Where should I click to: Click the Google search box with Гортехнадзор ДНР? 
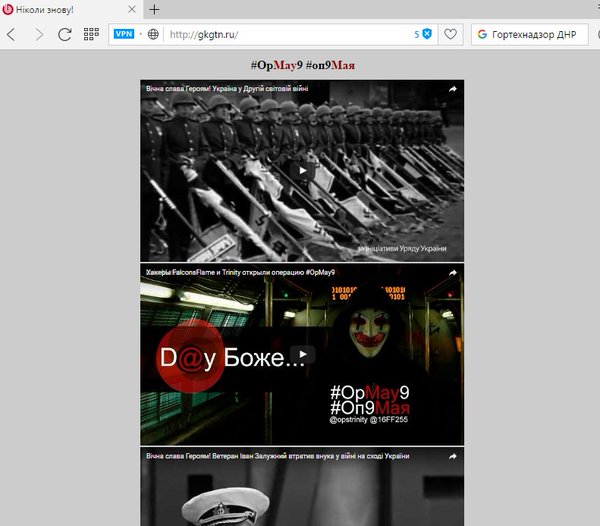530,34
